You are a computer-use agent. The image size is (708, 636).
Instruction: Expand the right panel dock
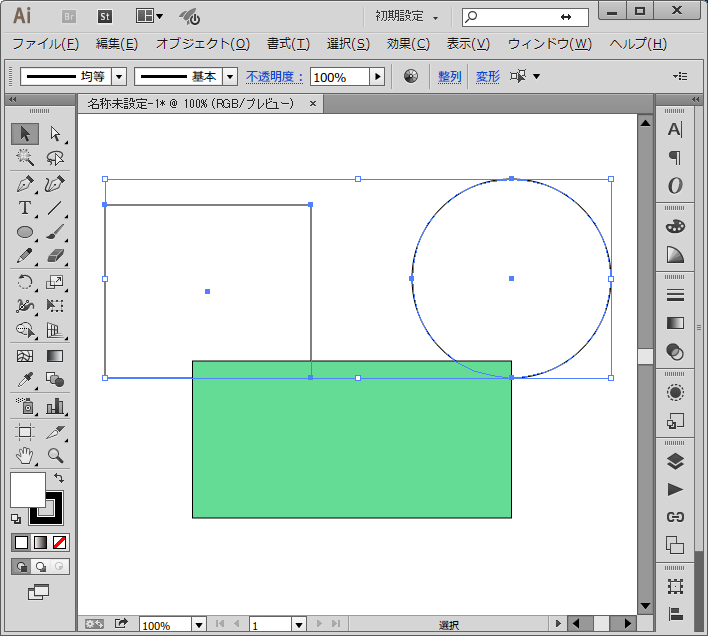click(x=695, y=99)
